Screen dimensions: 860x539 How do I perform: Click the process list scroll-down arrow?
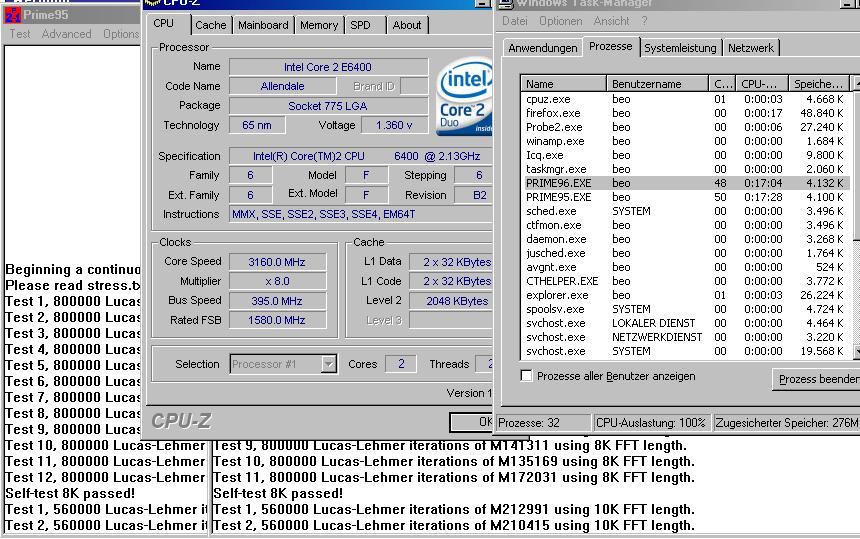click(x=856, y=351)
